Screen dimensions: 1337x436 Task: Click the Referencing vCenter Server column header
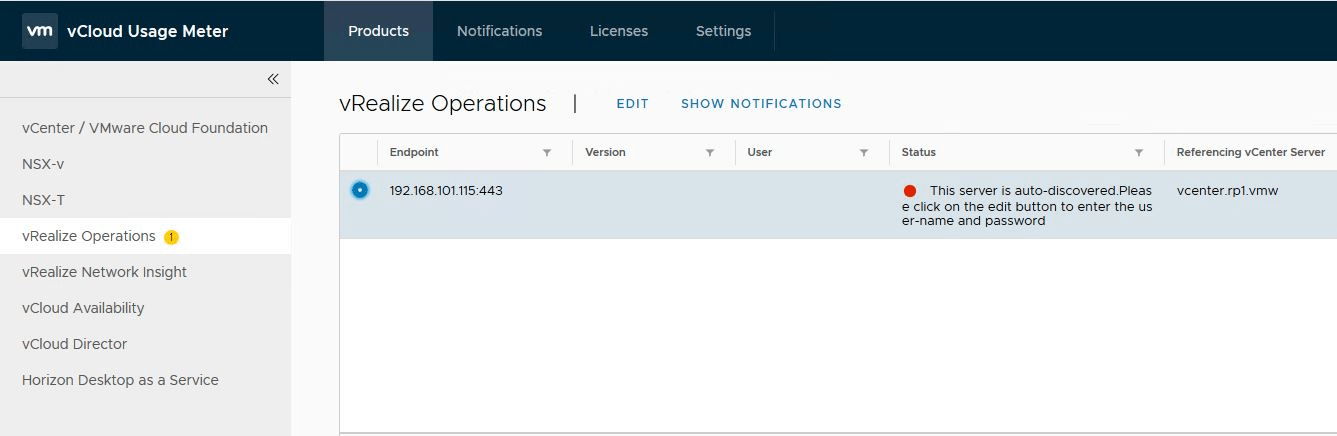1250,152
